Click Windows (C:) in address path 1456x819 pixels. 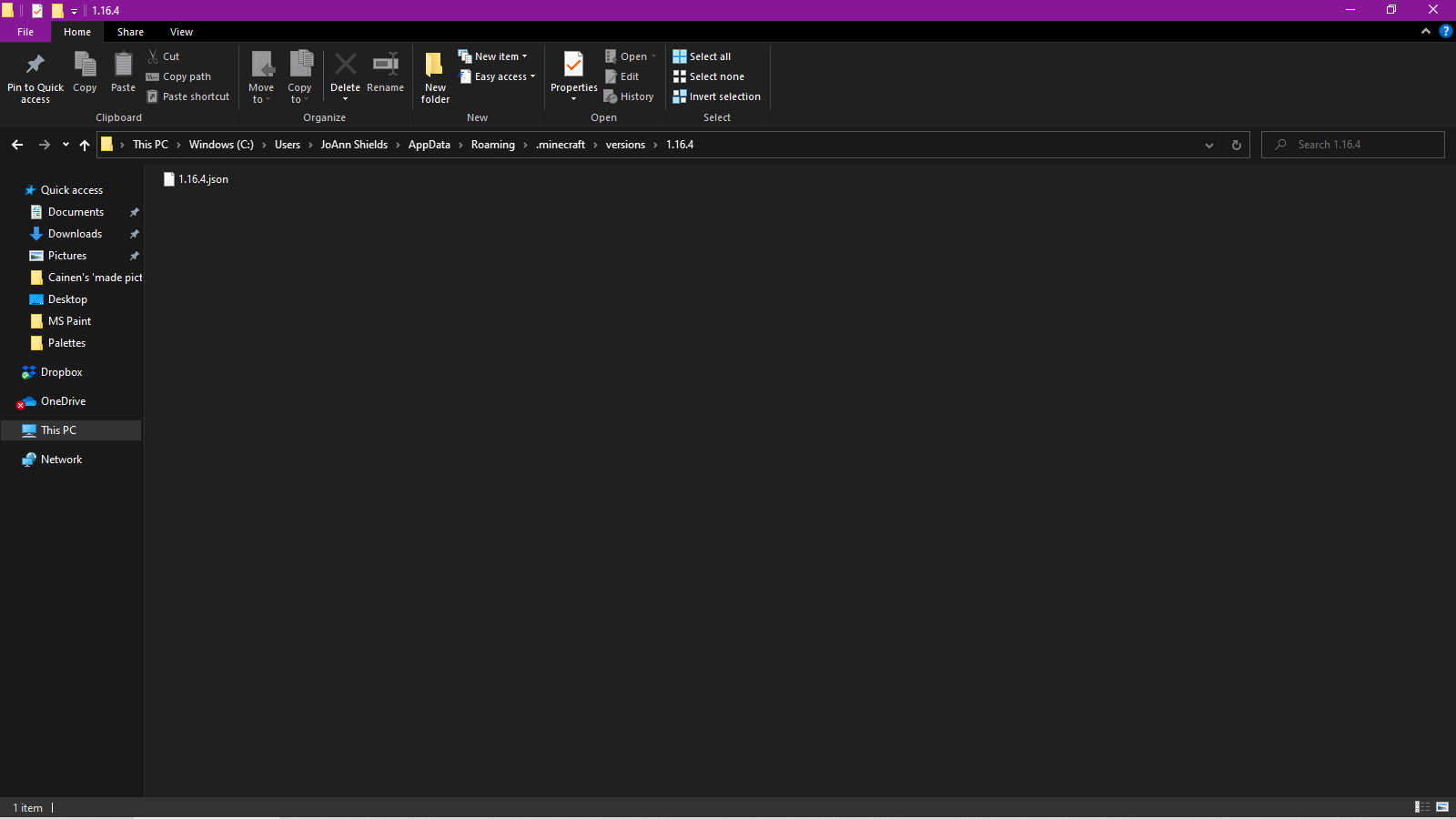(221, 145)
